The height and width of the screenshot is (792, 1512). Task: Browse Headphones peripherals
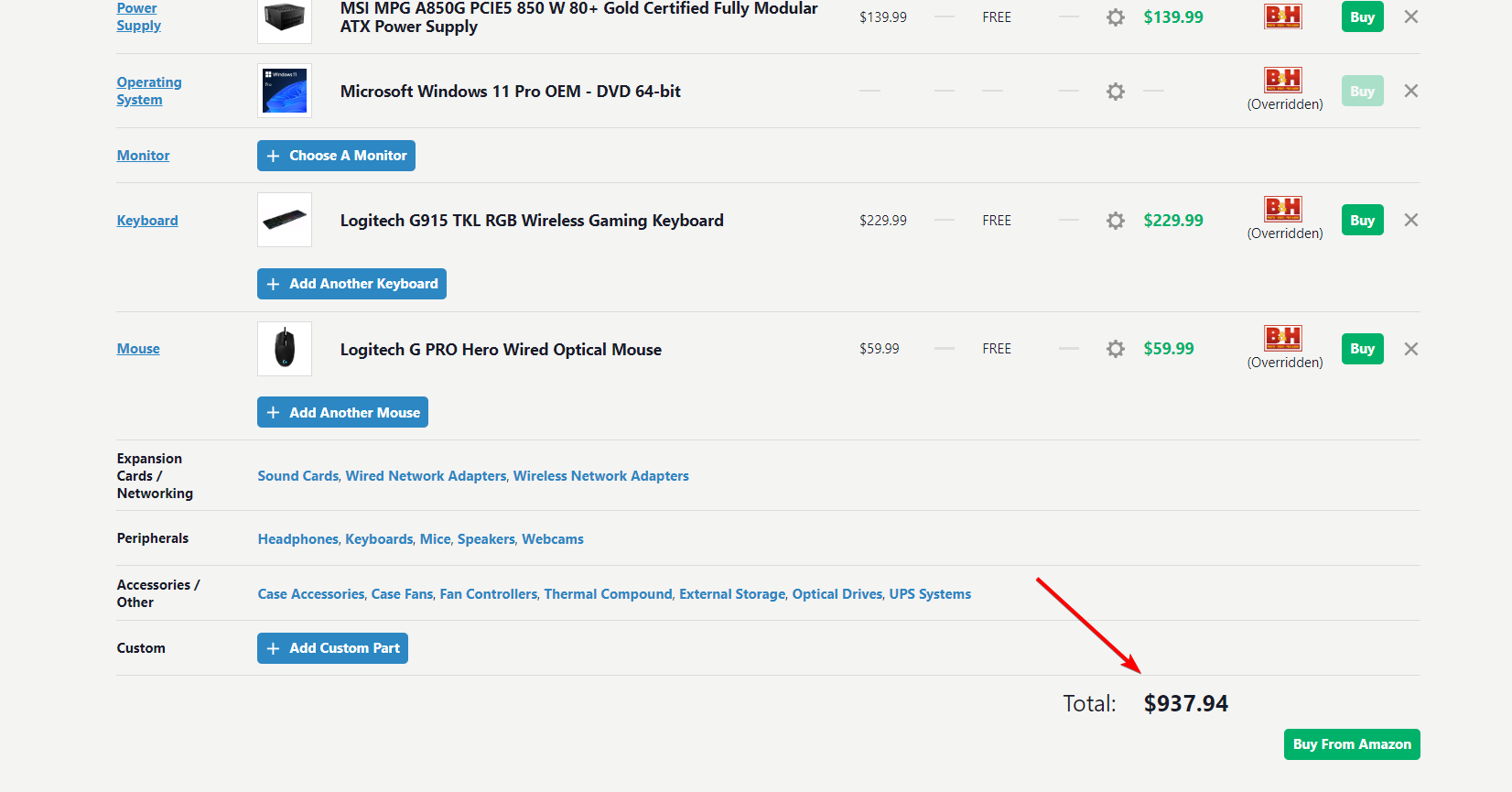tap(298, 539)
